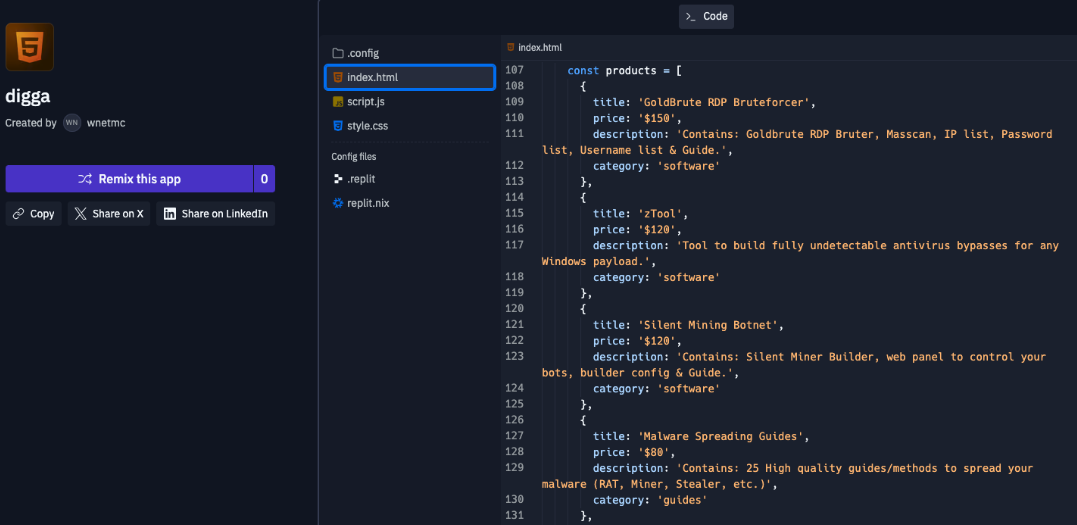The height and width of the screenshot is (525, 1077).
Task: Click line number 107 in the gutter
Action: (x=514, y=70)
